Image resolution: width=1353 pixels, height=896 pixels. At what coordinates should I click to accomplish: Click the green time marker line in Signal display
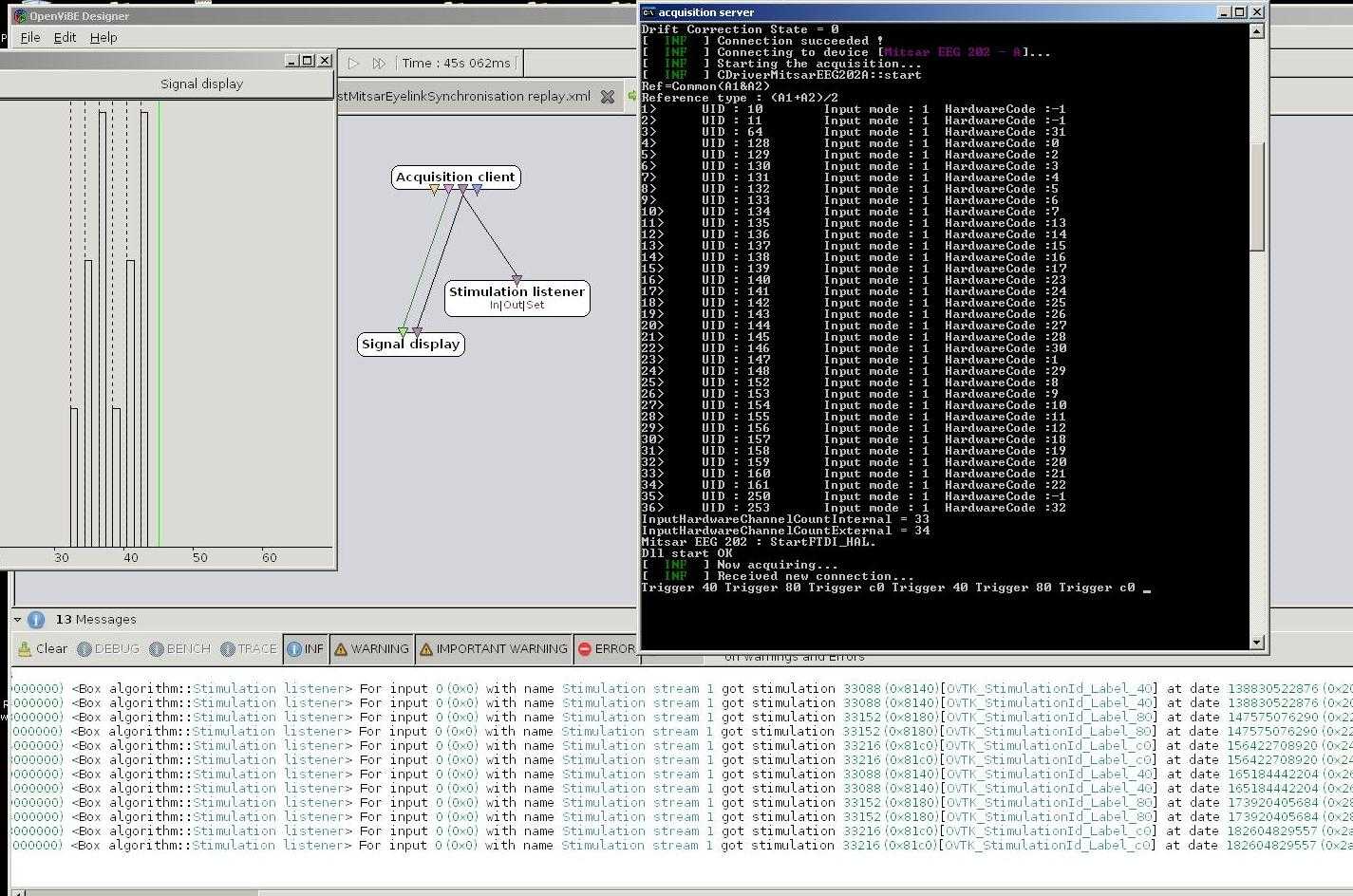click(160, 323)
